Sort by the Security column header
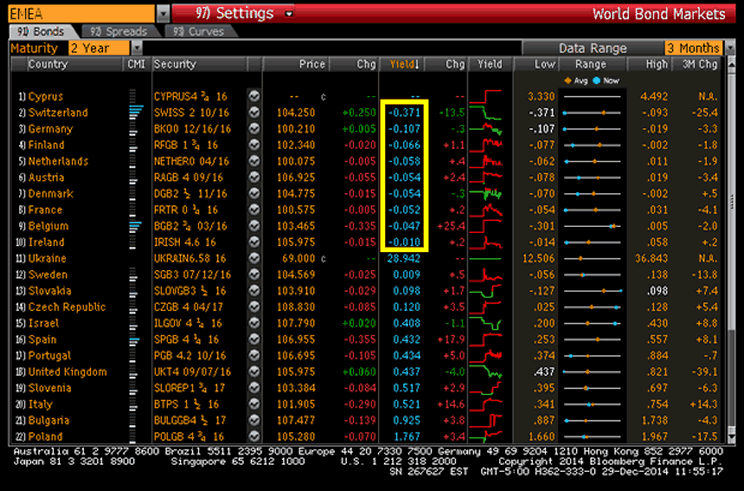This screenshot has width=744, height=491. [x=199, y=64]
